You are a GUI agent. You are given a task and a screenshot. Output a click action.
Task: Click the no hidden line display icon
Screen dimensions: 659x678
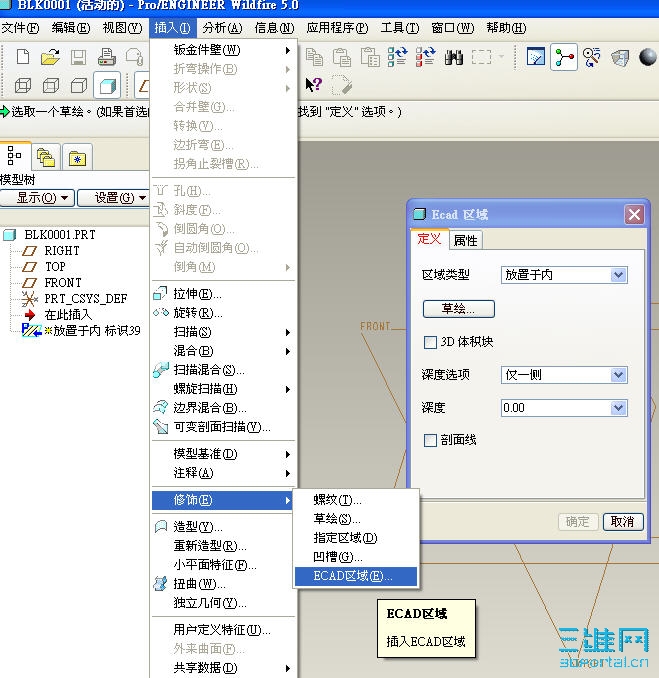[x=79, y=85]
